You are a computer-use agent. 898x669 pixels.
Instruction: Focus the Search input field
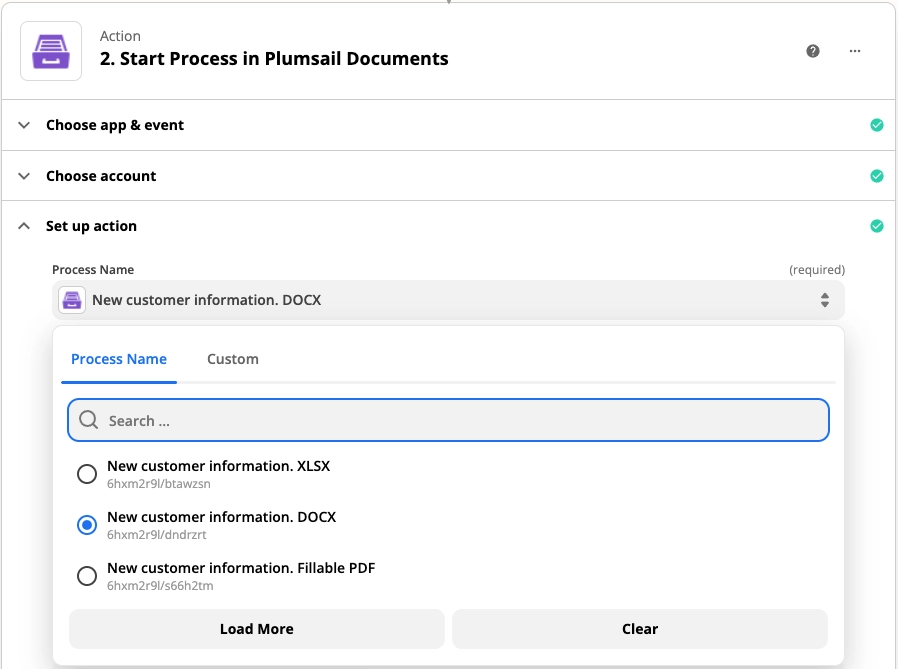448,420
